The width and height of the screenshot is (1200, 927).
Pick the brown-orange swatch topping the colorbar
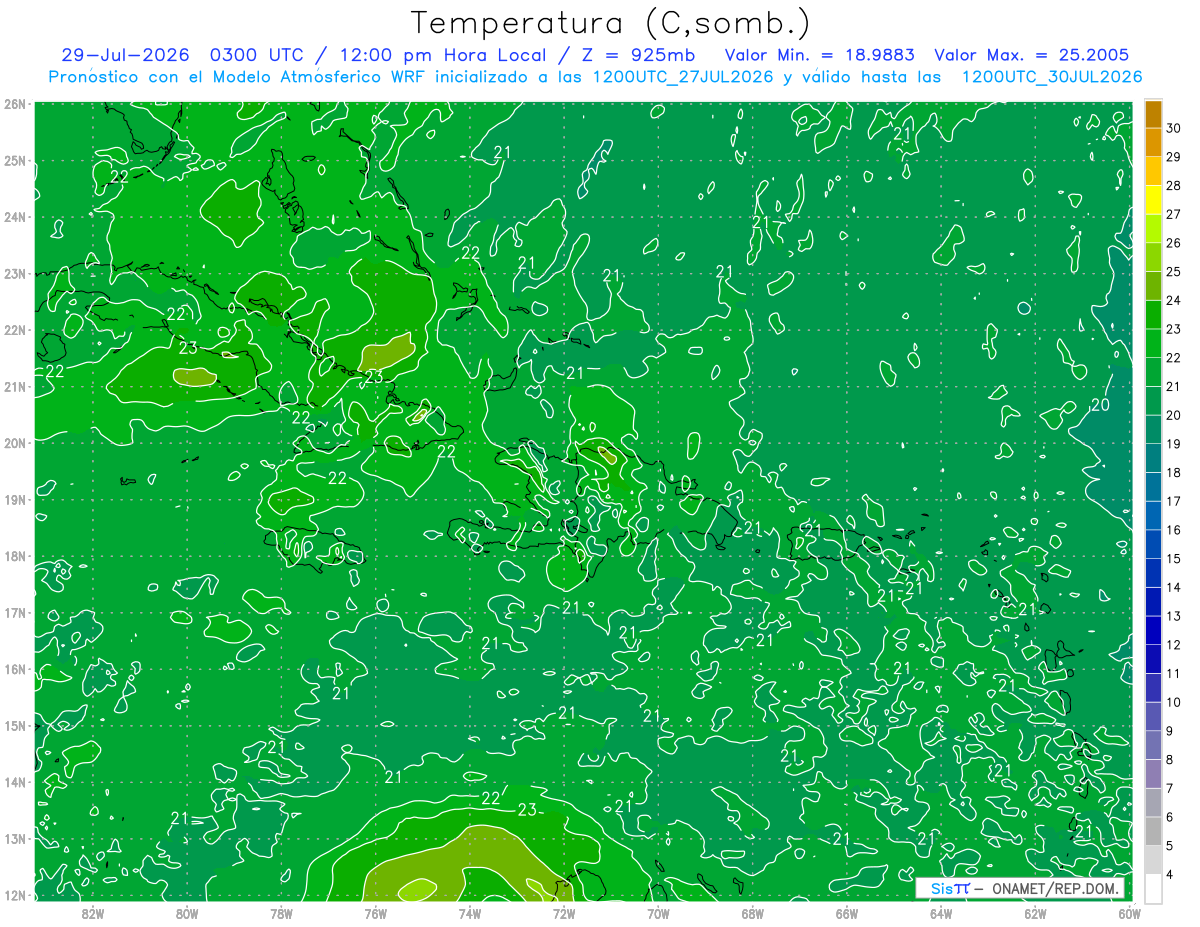click(x=1153, y=114)
